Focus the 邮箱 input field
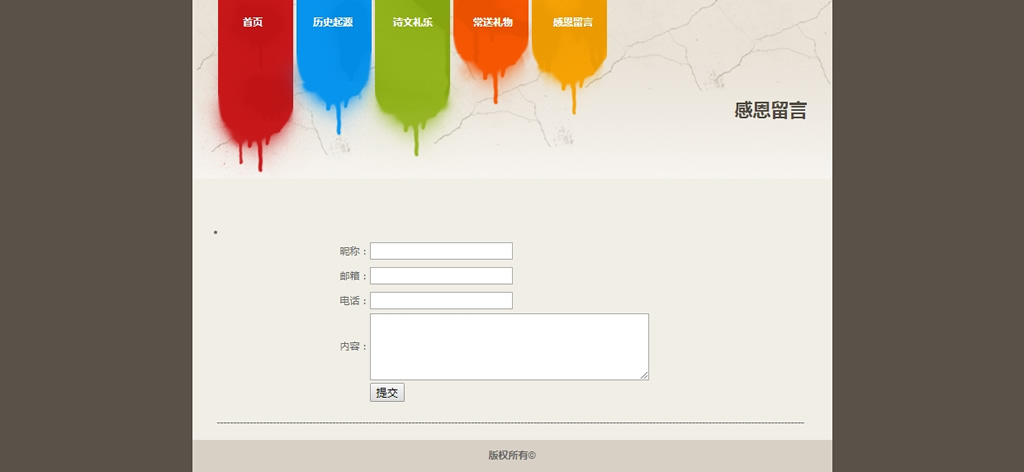Viewport: 1024px width, 472px height. 441,276
